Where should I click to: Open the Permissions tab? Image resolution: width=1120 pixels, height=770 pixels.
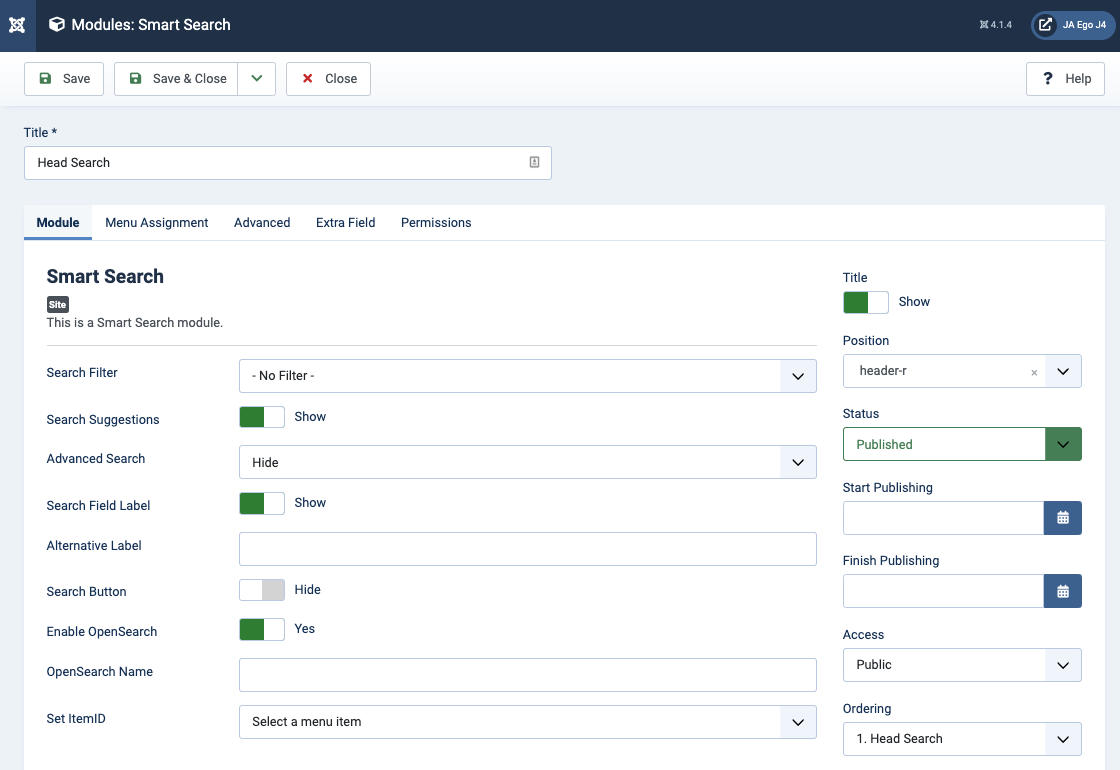[436, 223]
